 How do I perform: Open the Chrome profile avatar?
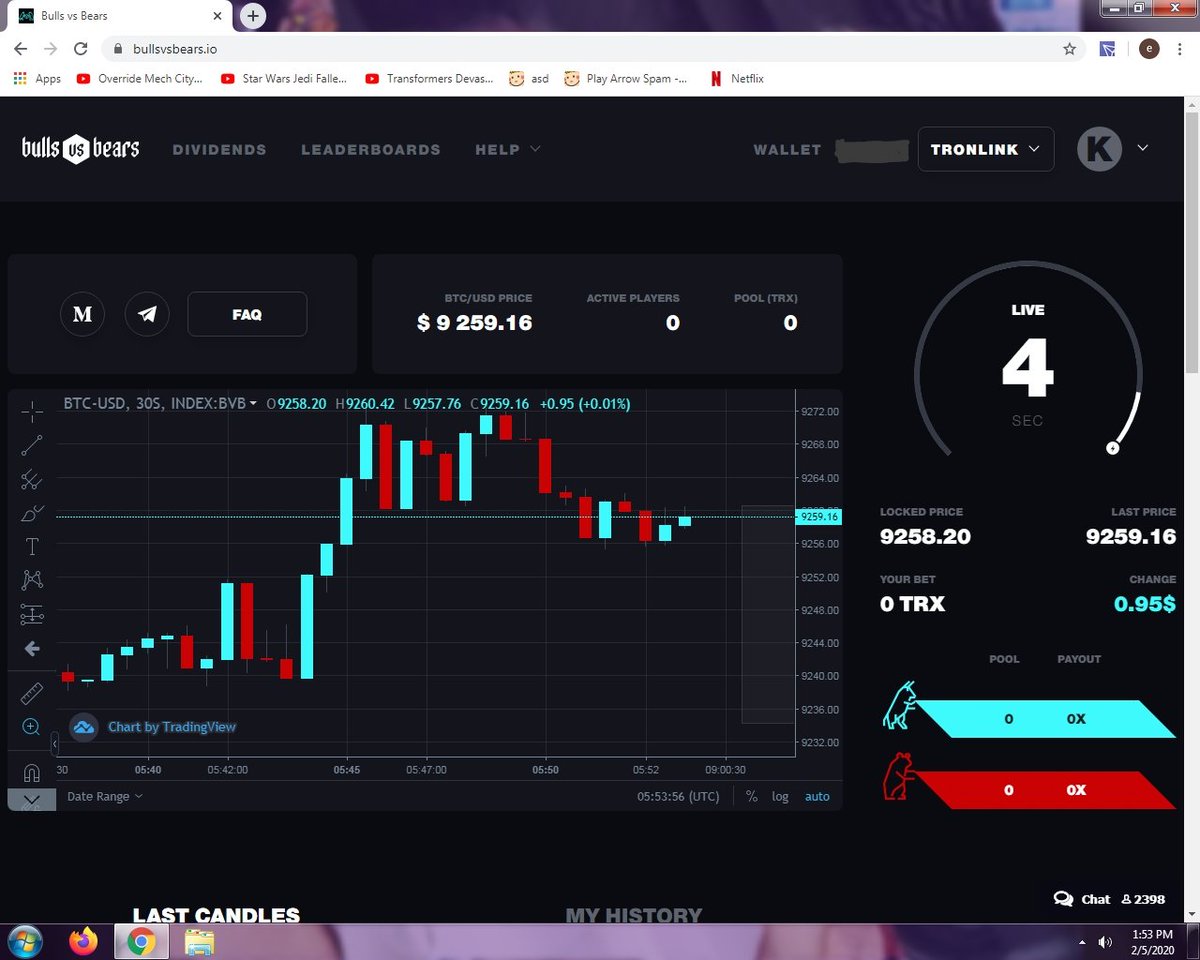coord(1149,48)
